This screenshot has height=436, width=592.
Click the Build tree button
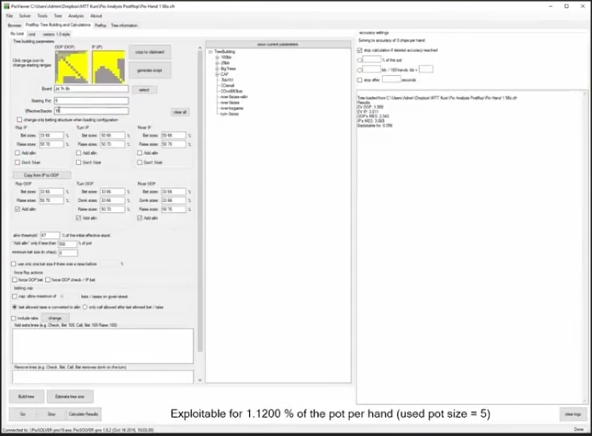[26, 396]
